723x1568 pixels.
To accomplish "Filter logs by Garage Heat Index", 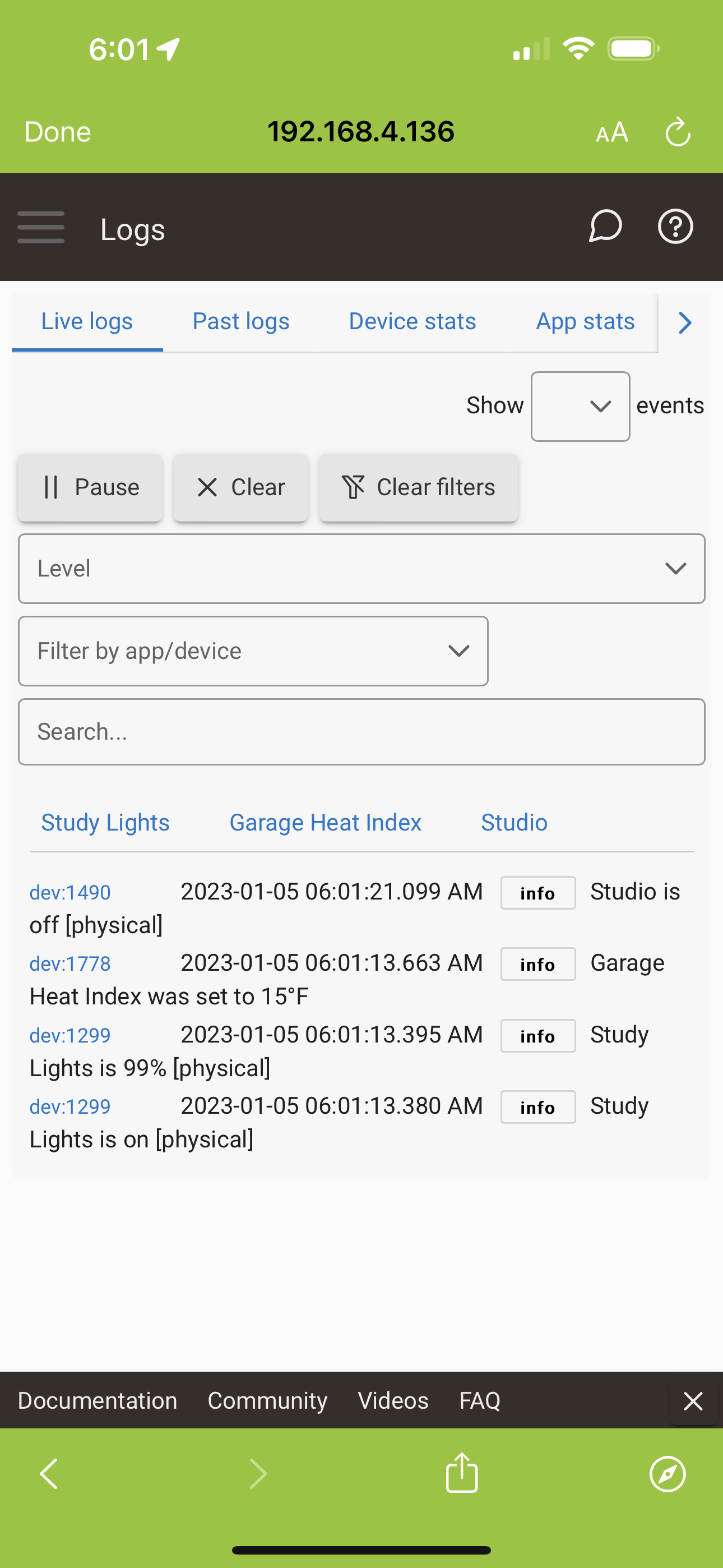I will [325, 822].
